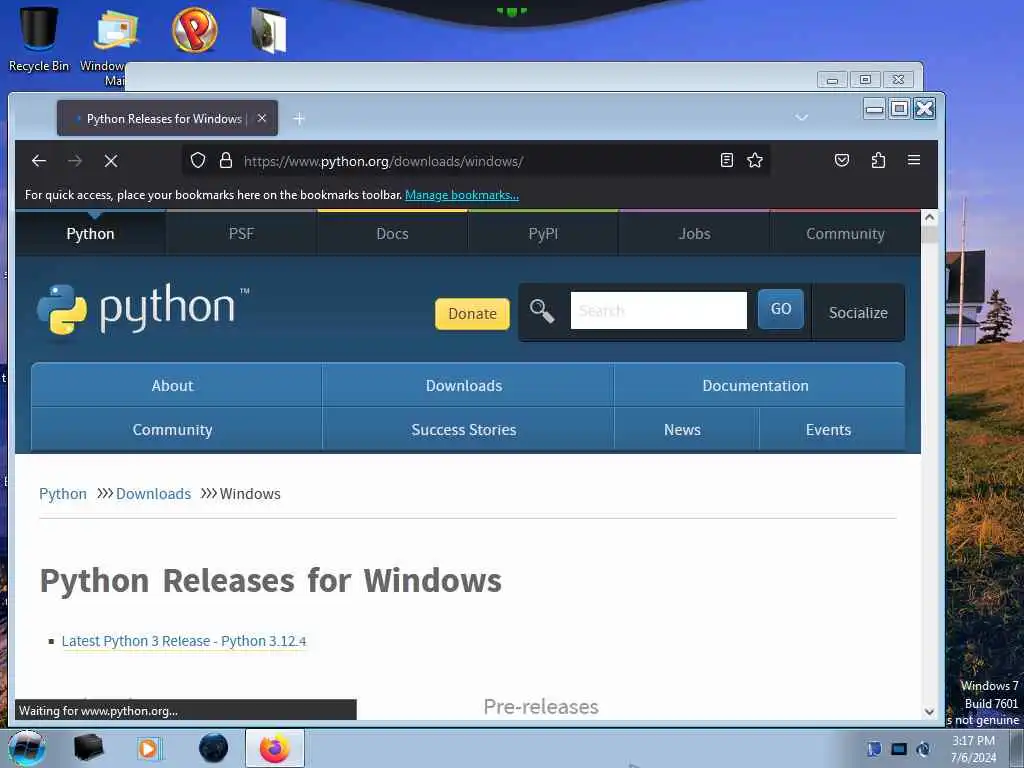This screenshot has width=1024, height=768.
Task: Toggle reader view icon in address bar
Action: pos(727,160)
